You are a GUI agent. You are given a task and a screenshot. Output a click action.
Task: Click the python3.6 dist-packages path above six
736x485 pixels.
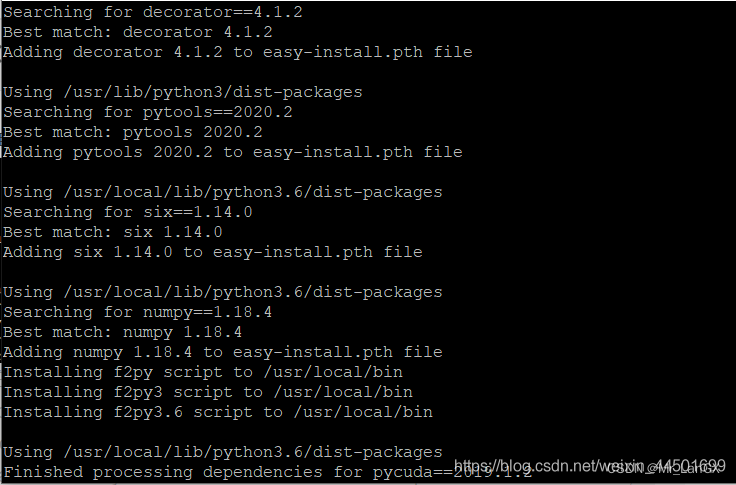[253, 192]
